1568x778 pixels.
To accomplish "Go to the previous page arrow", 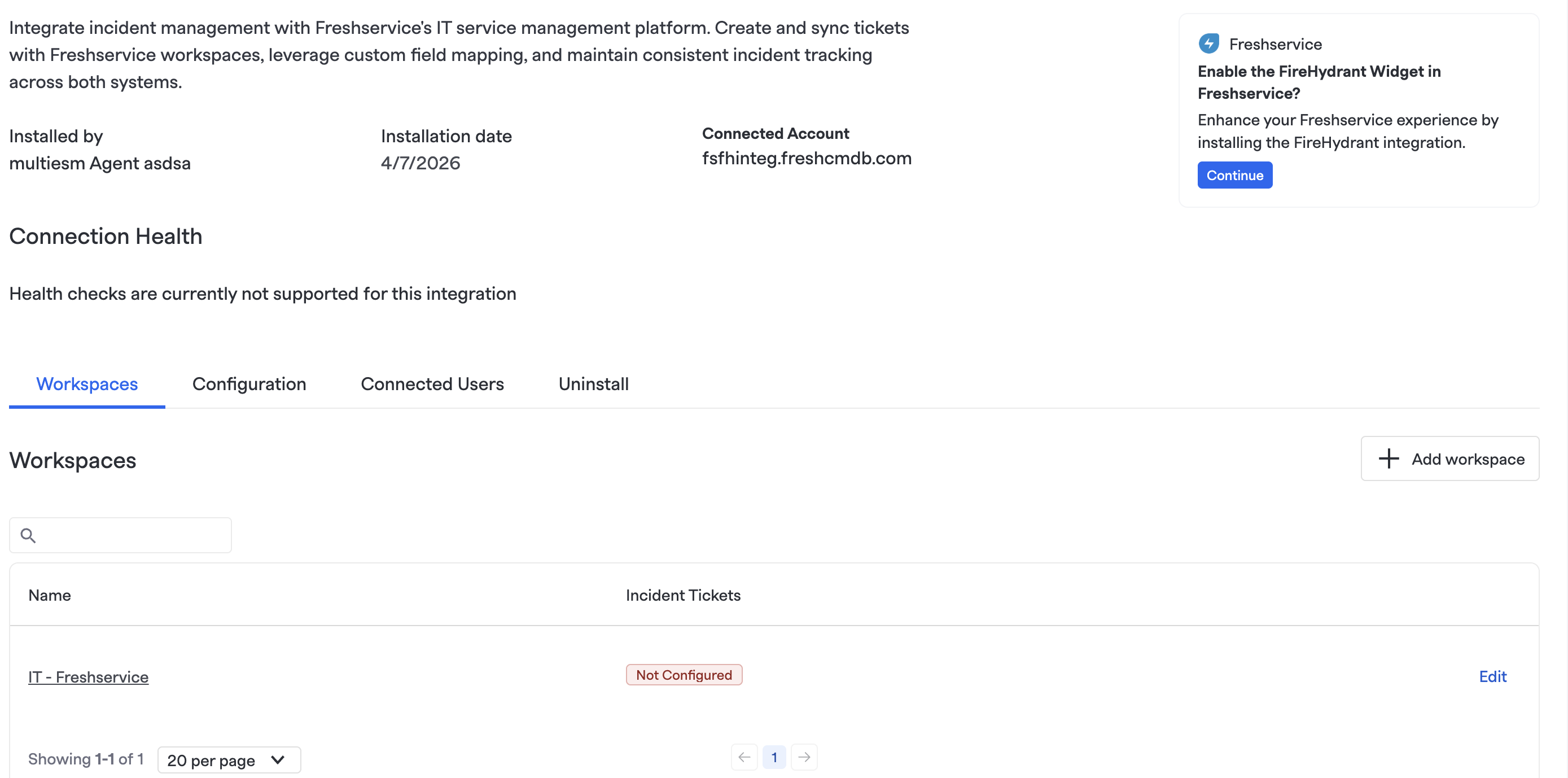I will pyautogui.click(x=744, y=757).
